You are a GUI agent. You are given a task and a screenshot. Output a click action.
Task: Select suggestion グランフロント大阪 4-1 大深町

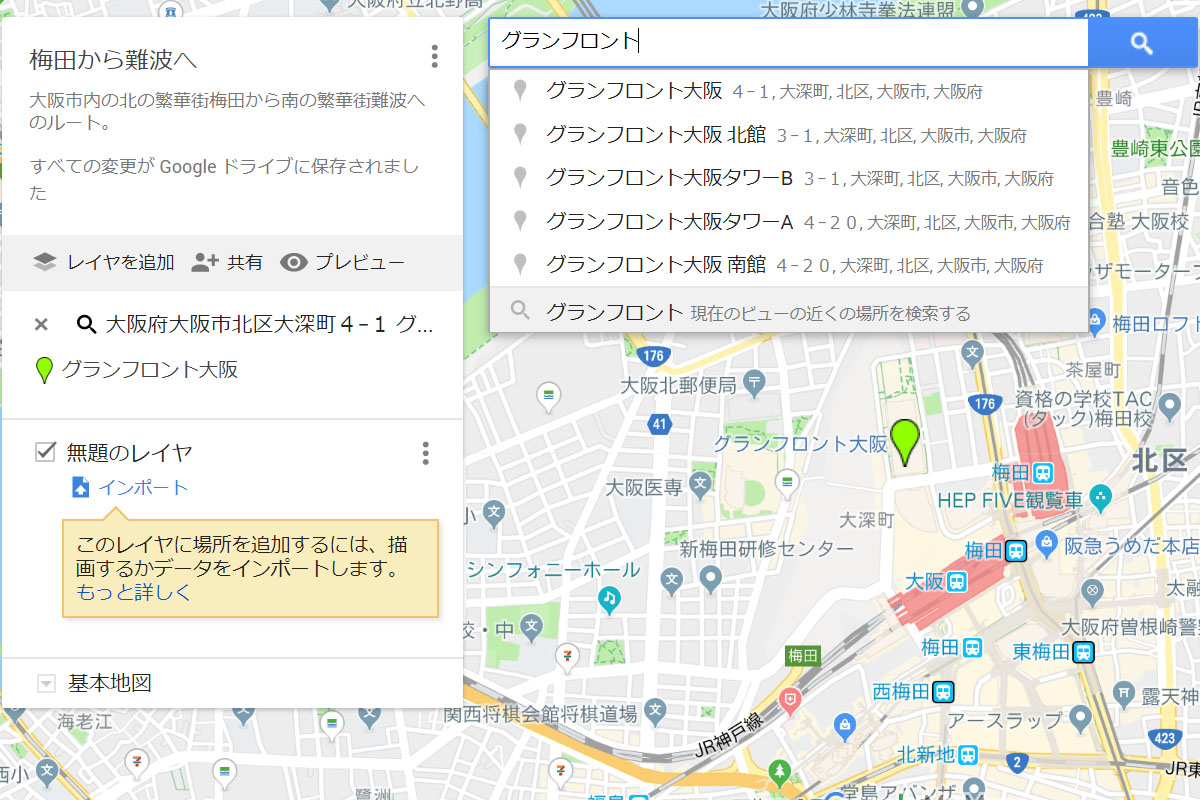789,91
